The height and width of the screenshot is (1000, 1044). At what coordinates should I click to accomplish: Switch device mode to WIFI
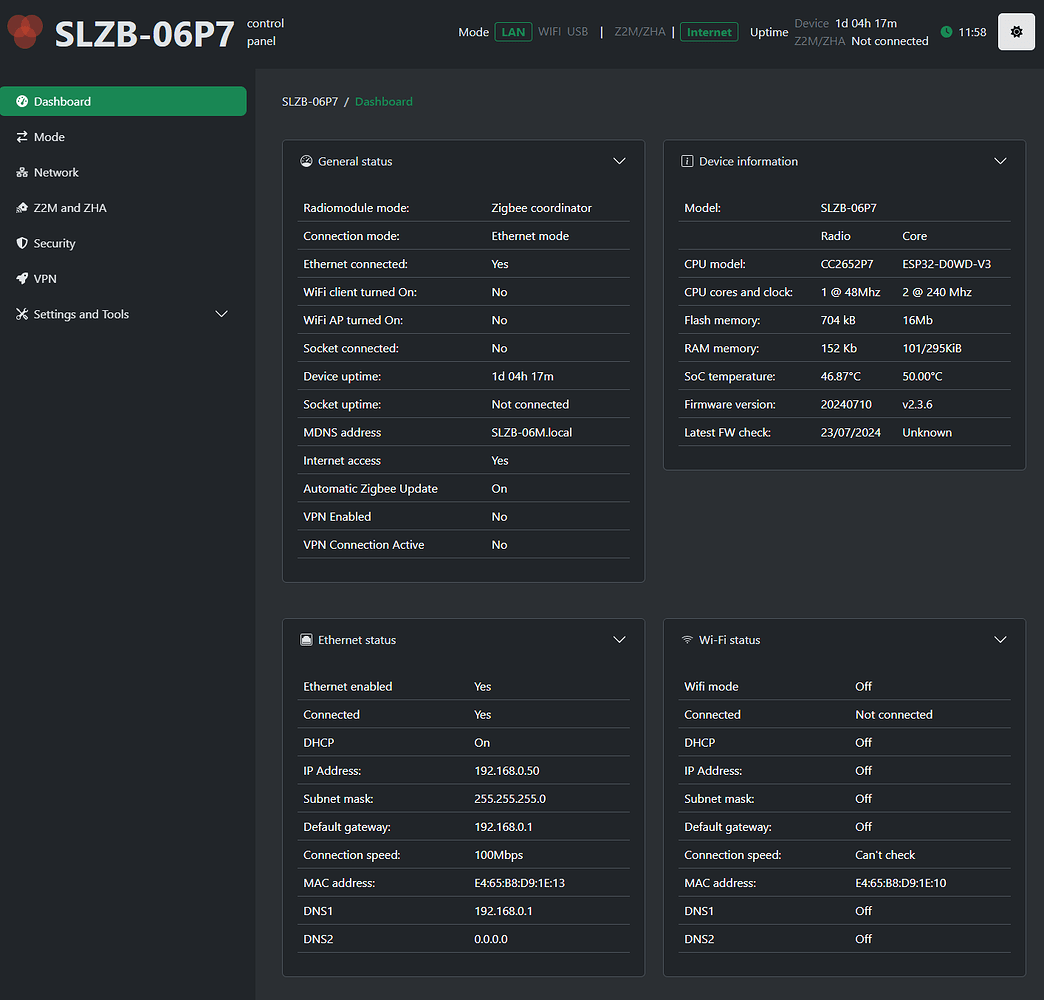click(x=549, y=31)
